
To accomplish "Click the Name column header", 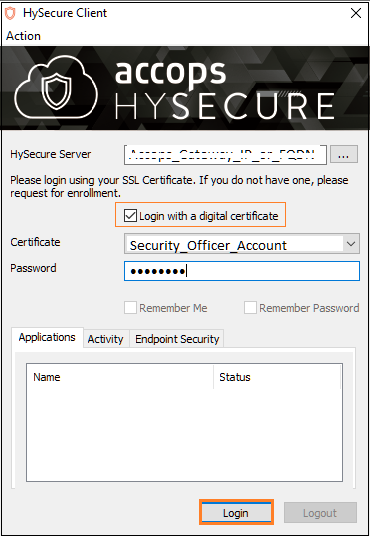I will coord(120,377).
